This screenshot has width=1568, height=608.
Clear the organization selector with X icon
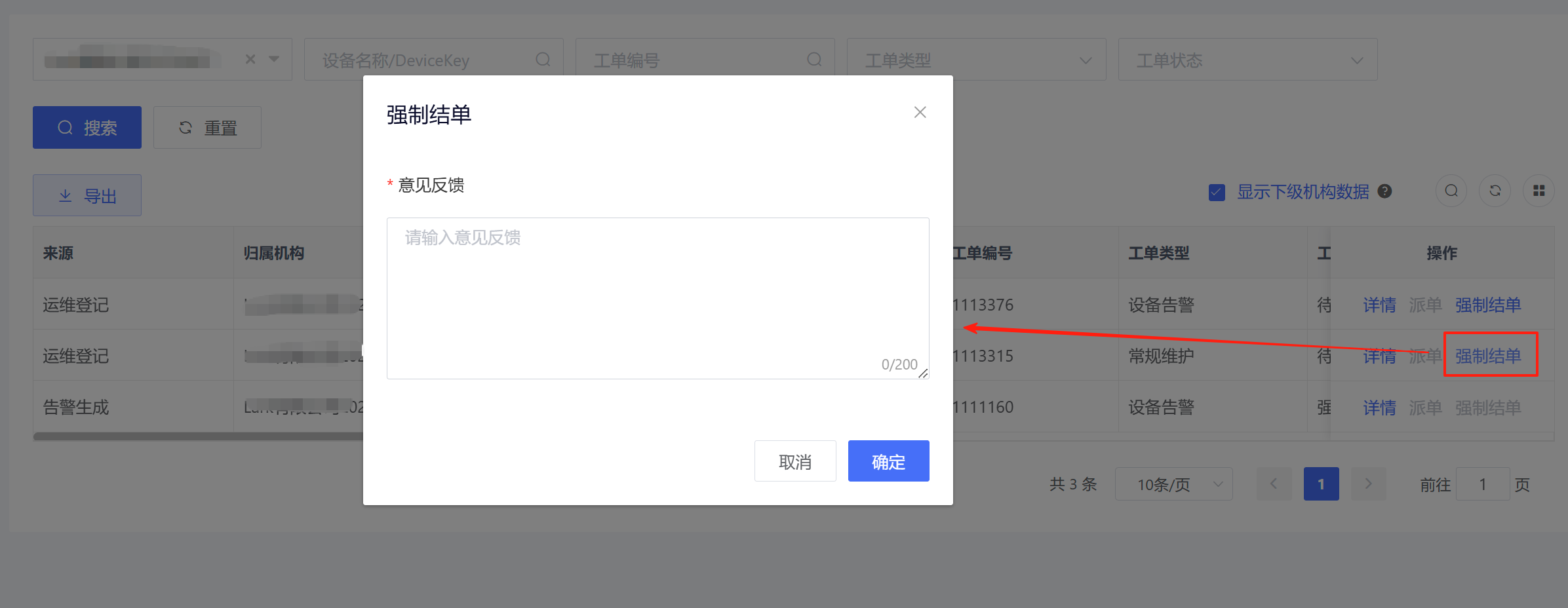point(250,60)
